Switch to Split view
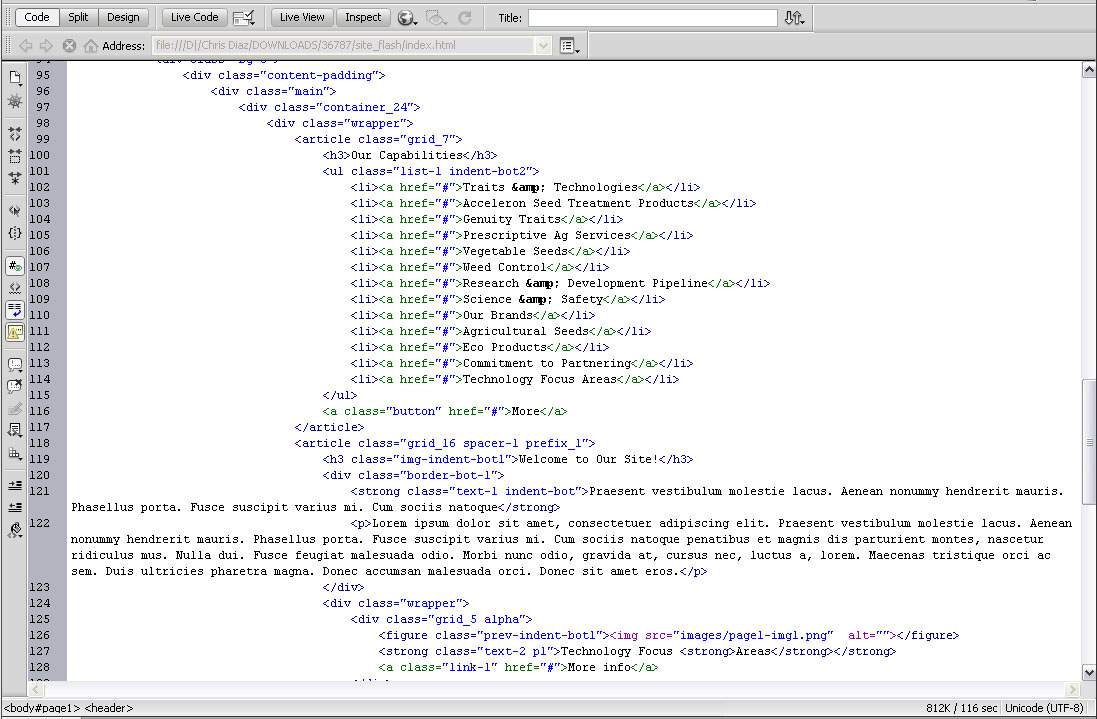Viewport: 1097px width, 719px height. click(x=78, y=17)
